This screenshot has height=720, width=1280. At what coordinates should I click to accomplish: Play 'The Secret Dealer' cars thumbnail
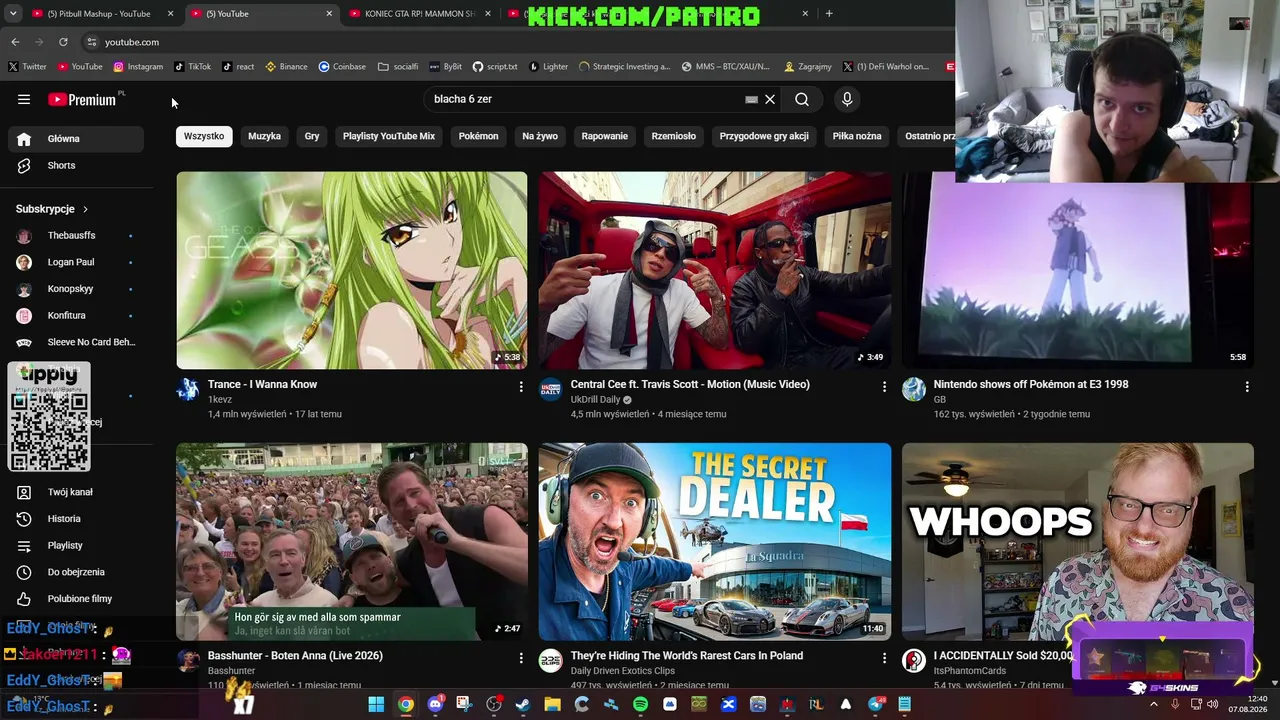pos(715,541)
